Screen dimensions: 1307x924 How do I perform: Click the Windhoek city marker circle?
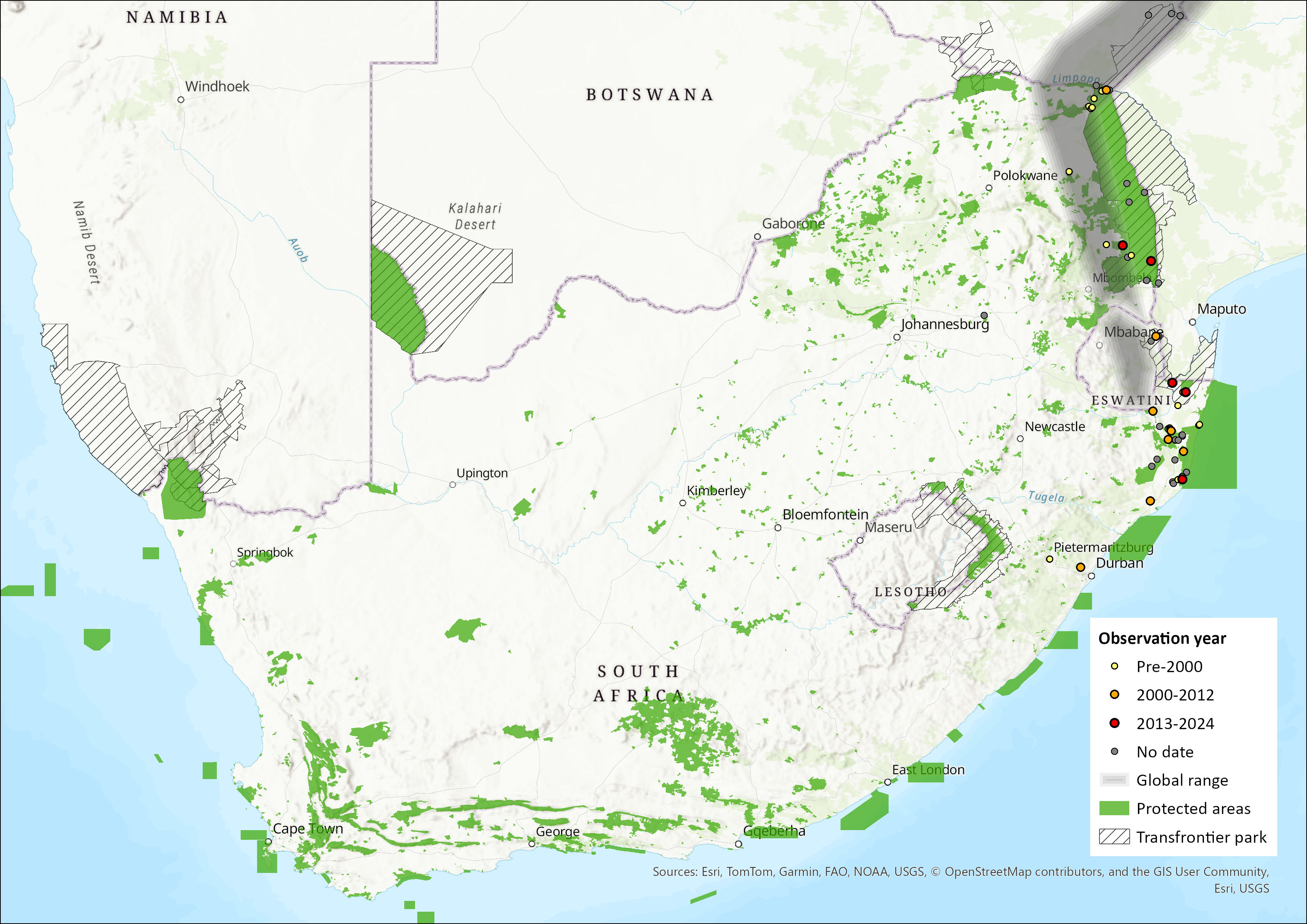[x=181, y=99]
